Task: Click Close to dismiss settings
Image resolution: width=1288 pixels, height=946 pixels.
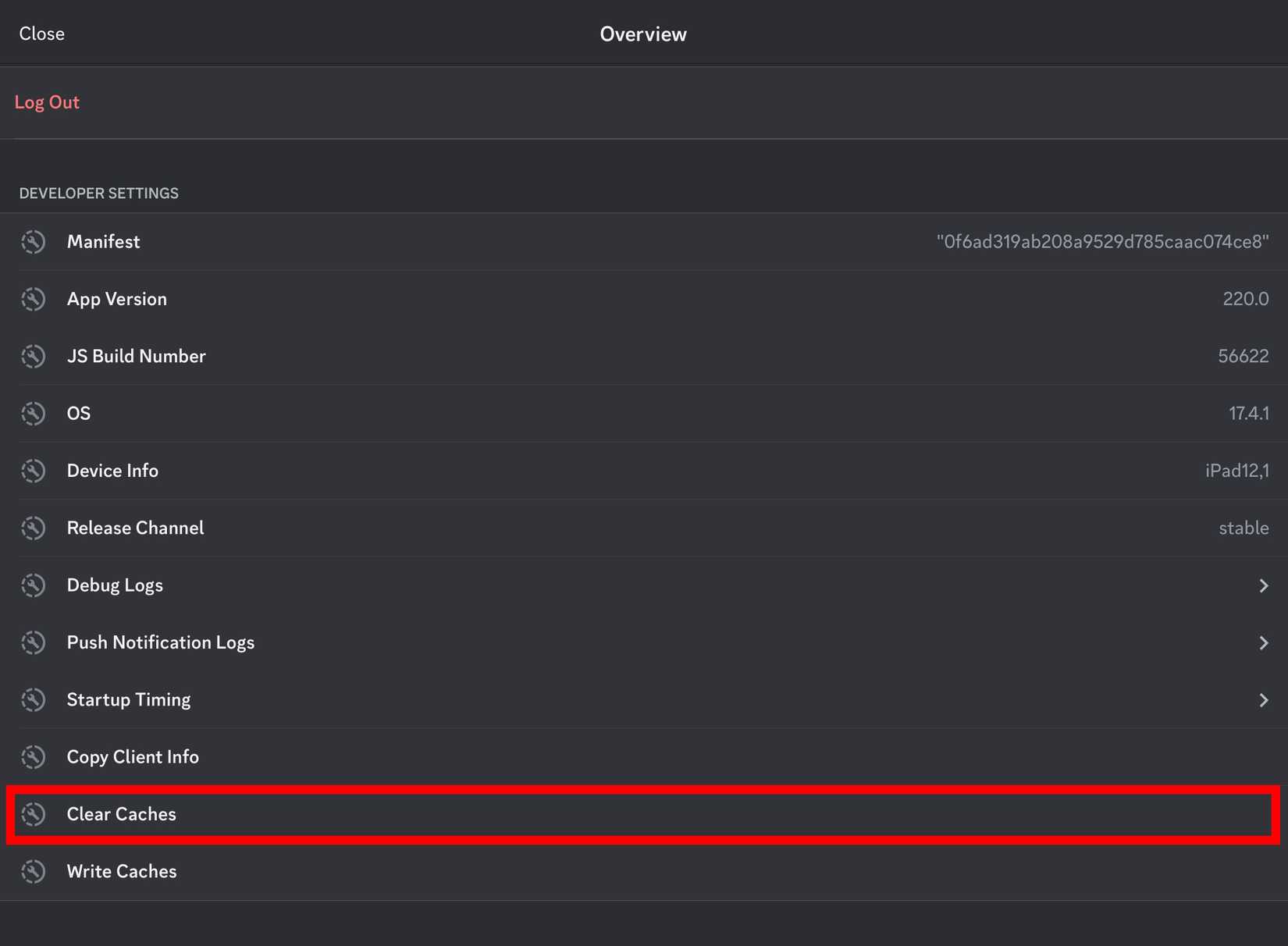Action: click(x=41, y=33)
